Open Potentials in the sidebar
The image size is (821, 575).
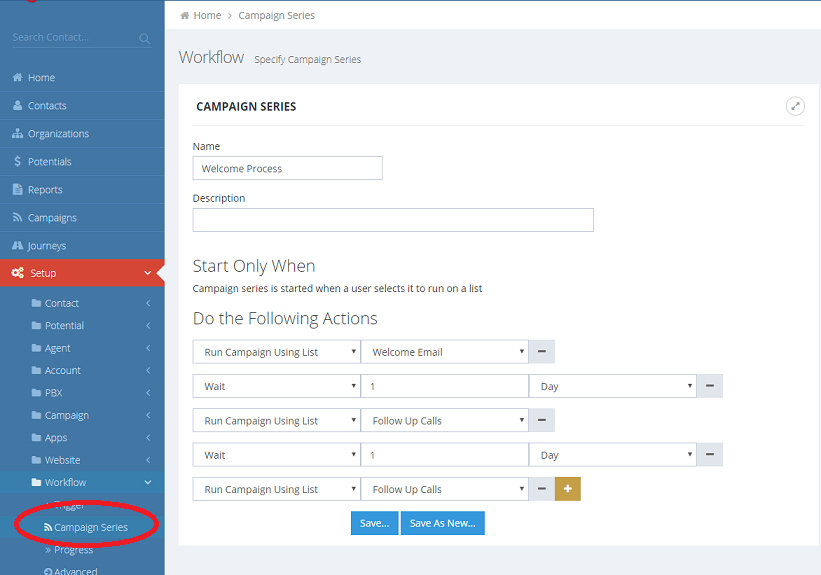[49, 161]
